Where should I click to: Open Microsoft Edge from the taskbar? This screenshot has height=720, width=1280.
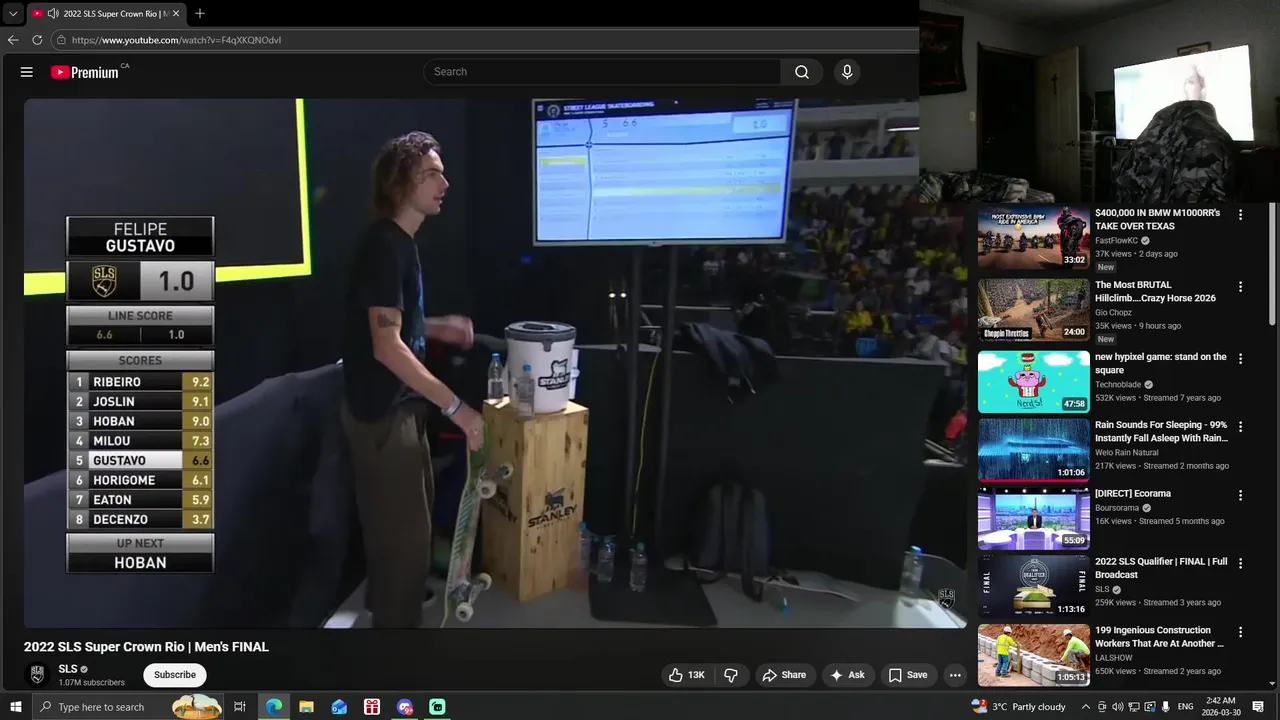click(273, 707)
